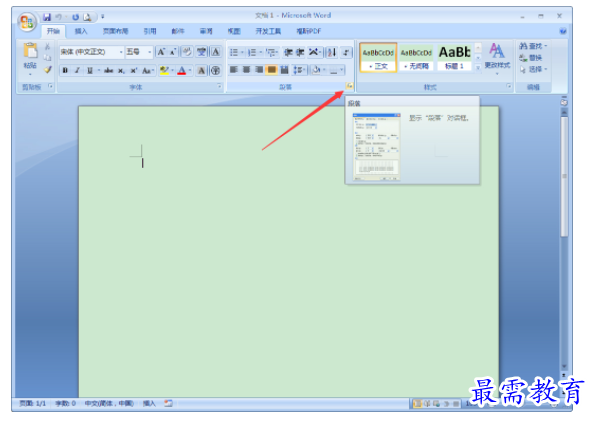This screenshot has width=593, height=423.
Task: Switch to the 视图 (View) tab
Action: click(x=234, y=31)
